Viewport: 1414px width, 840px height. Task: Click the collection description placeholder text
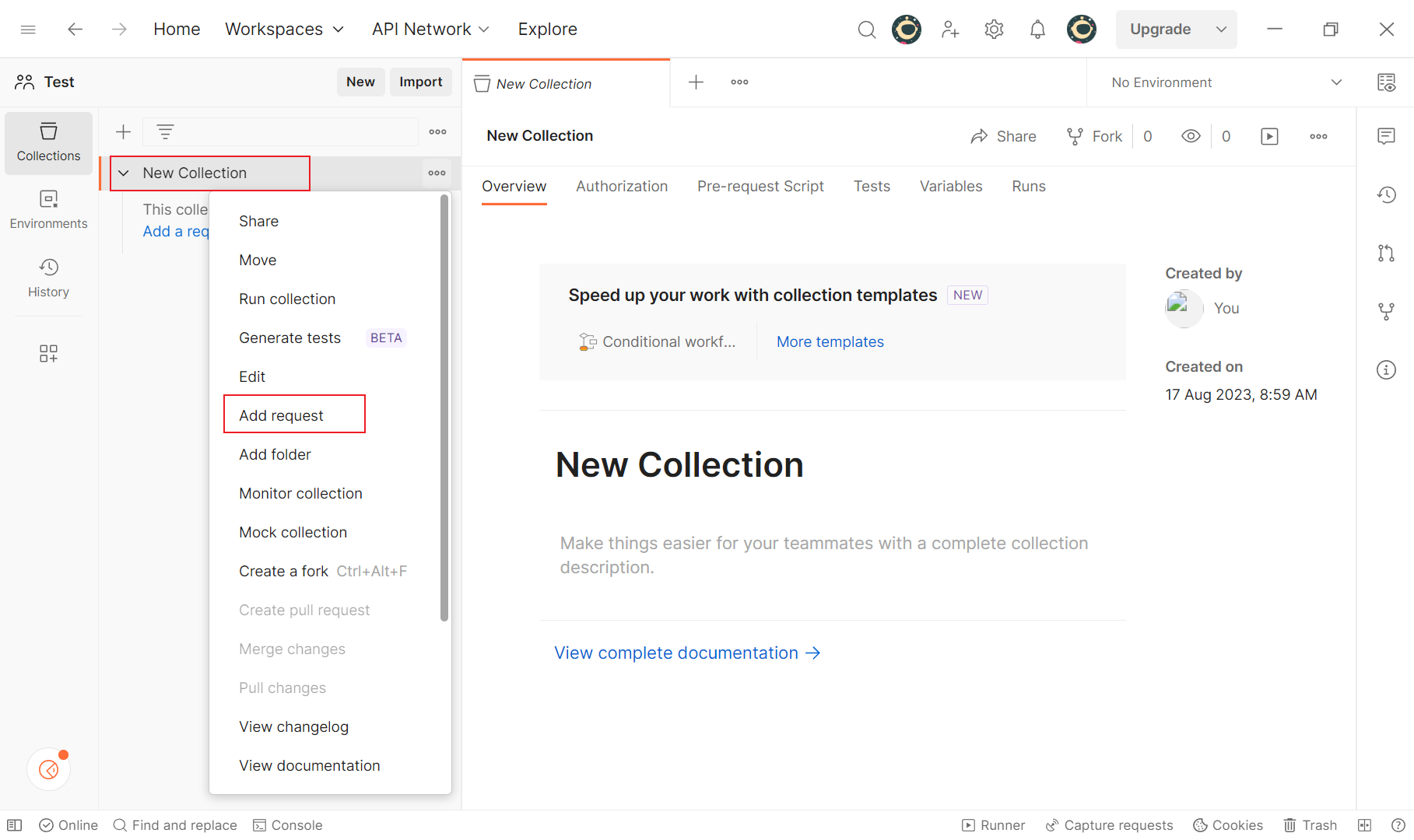824,555
